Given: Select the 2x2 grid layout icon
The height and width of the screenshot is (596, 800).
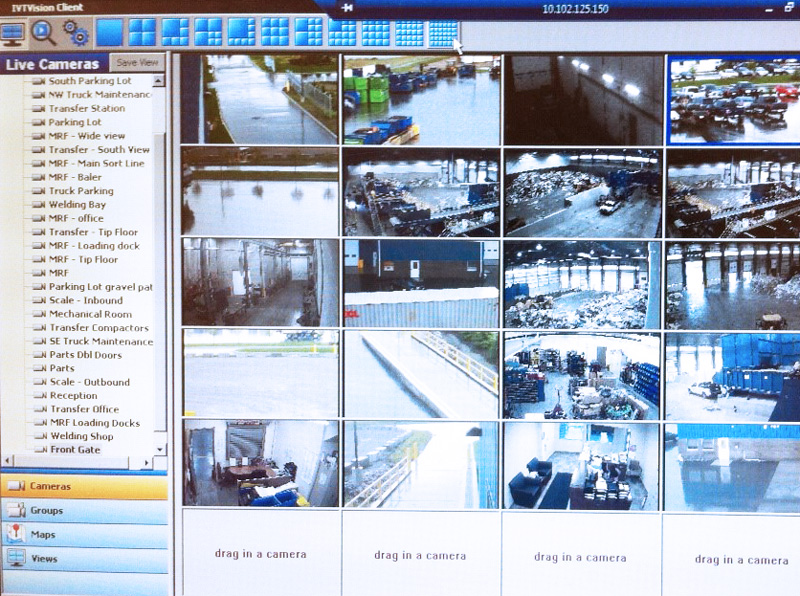Looking at the screenshot, I should tap(142, 33).
